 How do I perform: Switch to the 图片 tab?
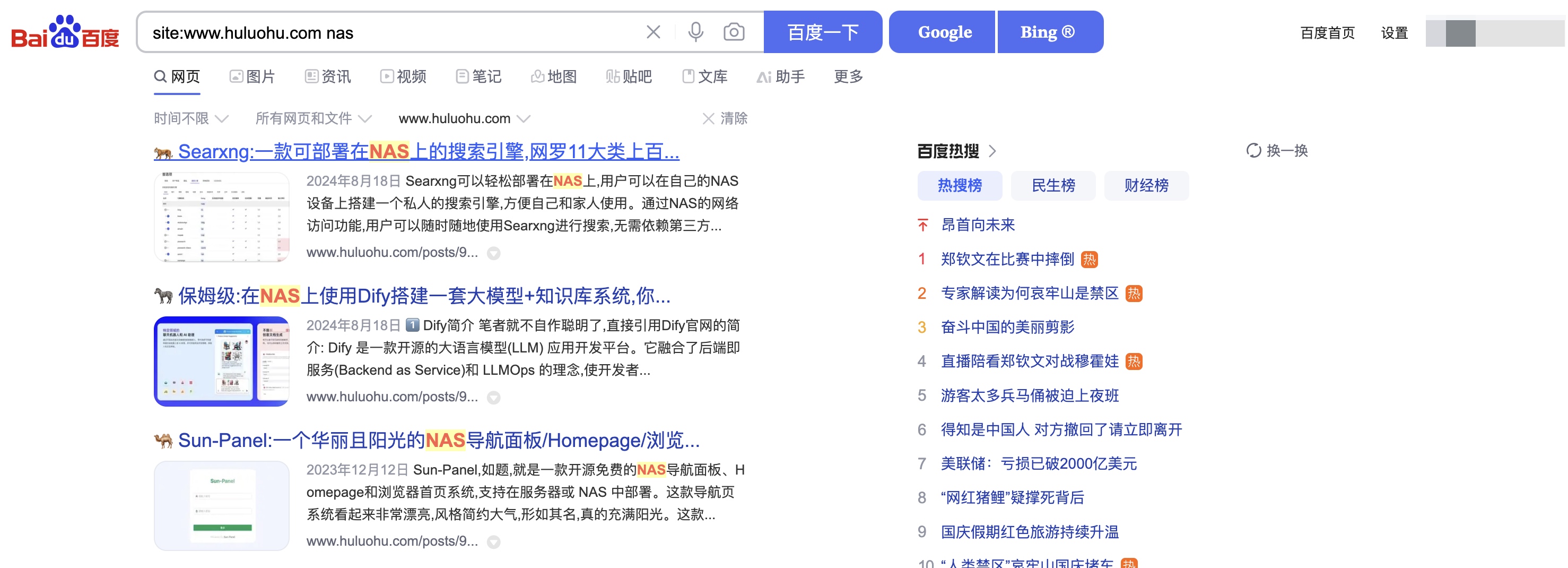pyautogui.click(x=252, y=76)
